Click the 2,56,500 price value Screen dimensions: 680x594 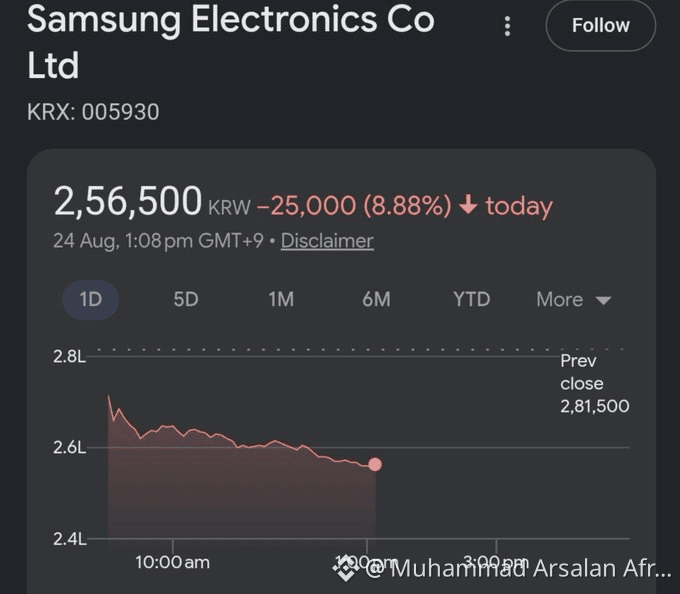[128, 200]
